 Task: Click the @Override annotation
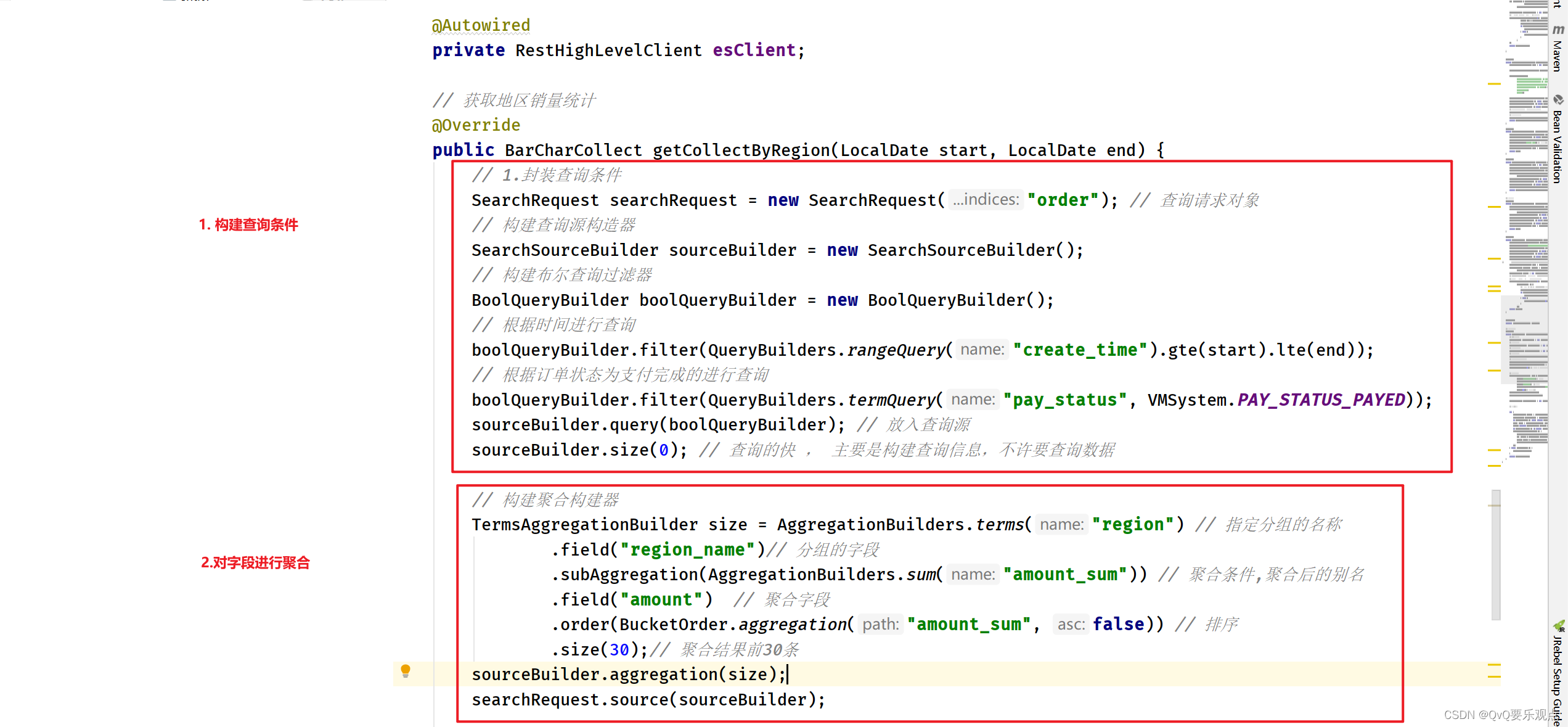pyautogui.click(x=476, y=125)
